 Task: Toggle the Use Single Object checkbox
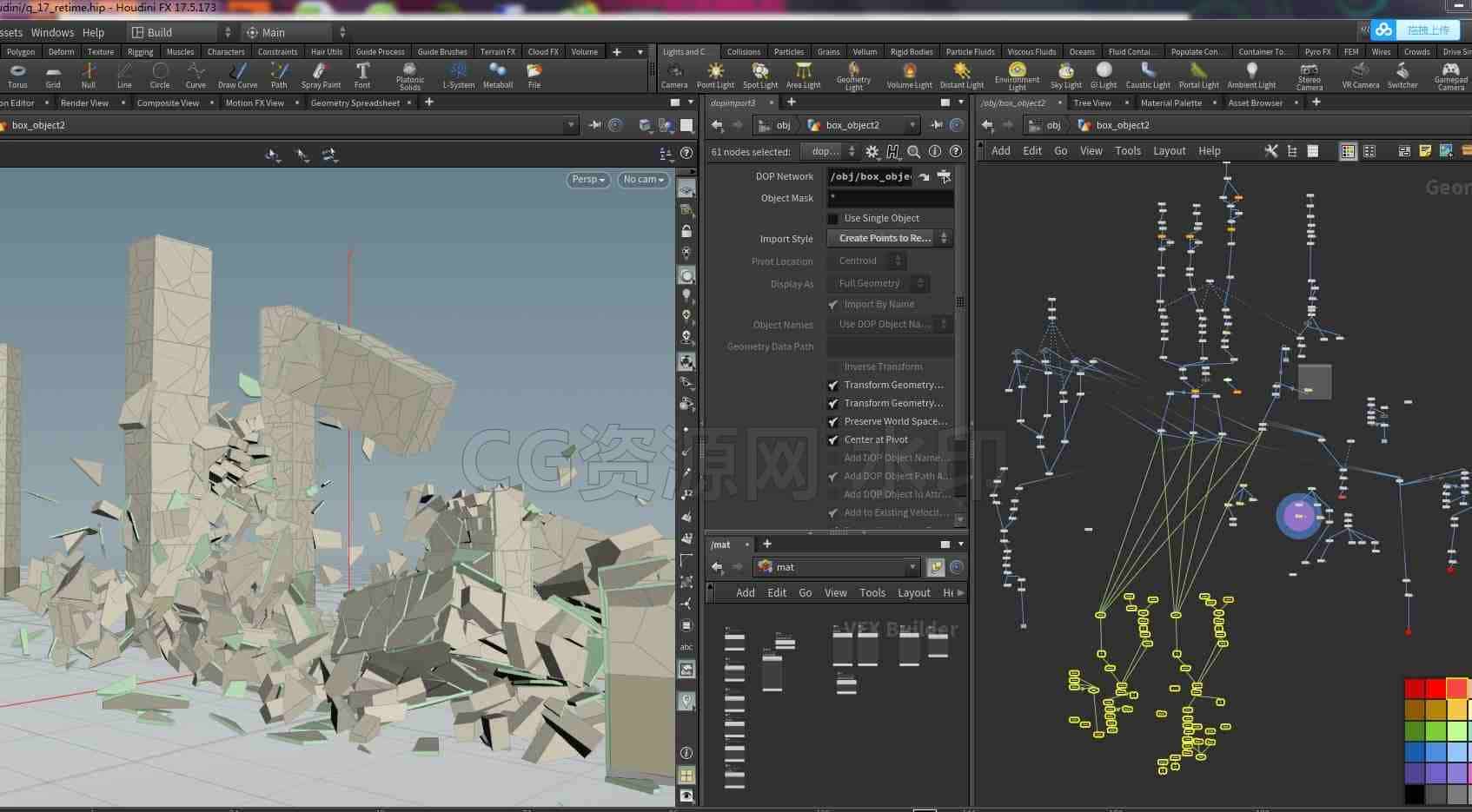pyautogui.click(x=833, y=219)
